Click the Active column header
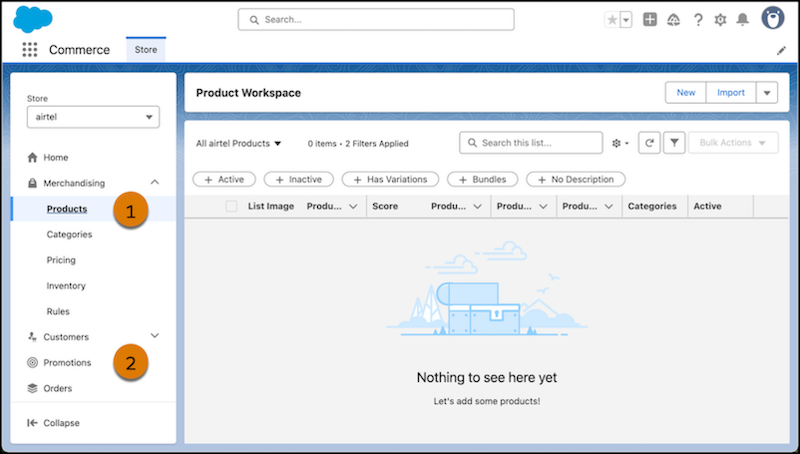 (x=707, y=206)
